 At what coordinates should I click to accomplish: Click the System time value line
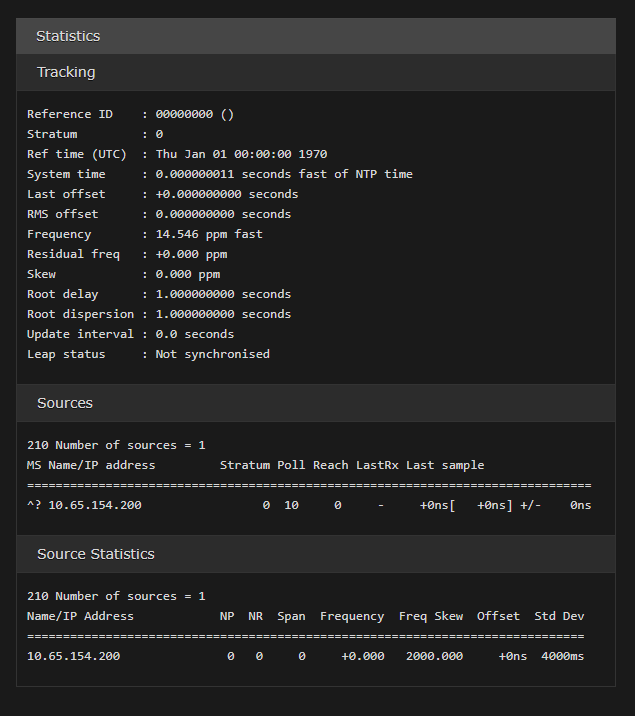(x=284, y=174)
